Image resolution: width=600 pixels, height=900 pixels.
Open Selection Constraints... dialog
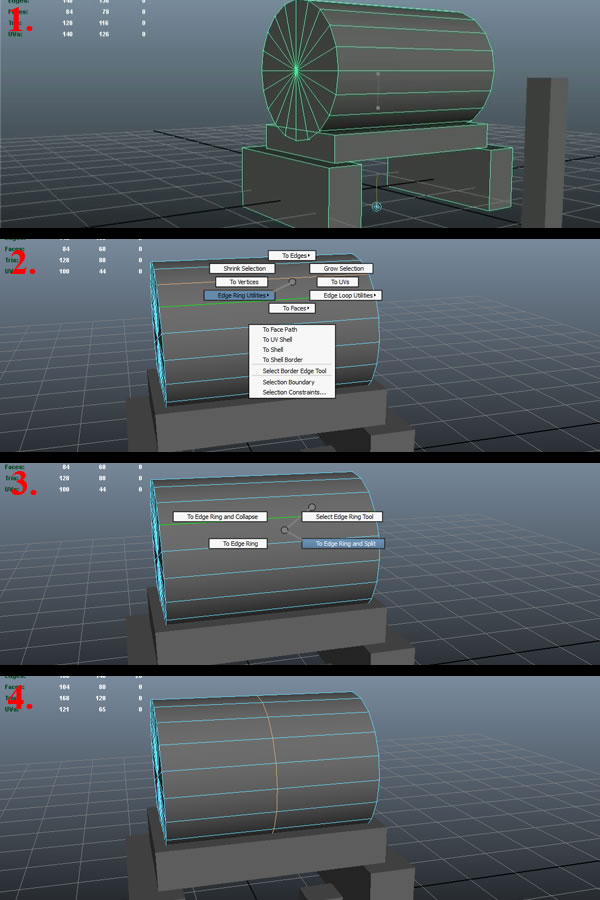click(x=293, y=392)
